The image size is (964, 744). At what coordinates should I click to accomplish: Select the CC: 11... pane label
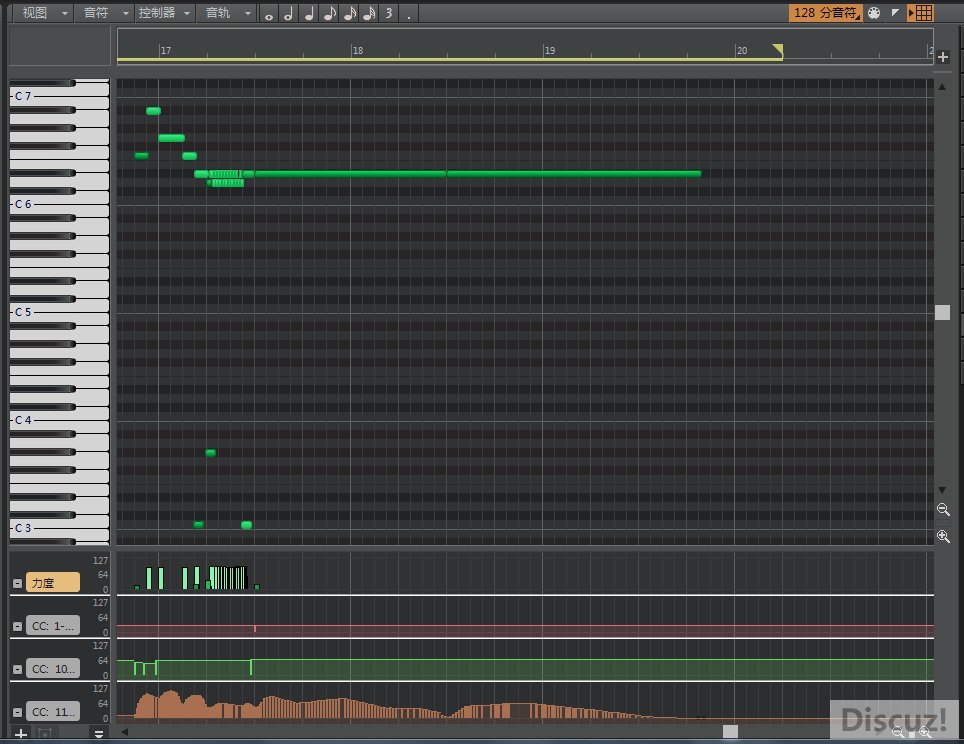coord(53,711)
